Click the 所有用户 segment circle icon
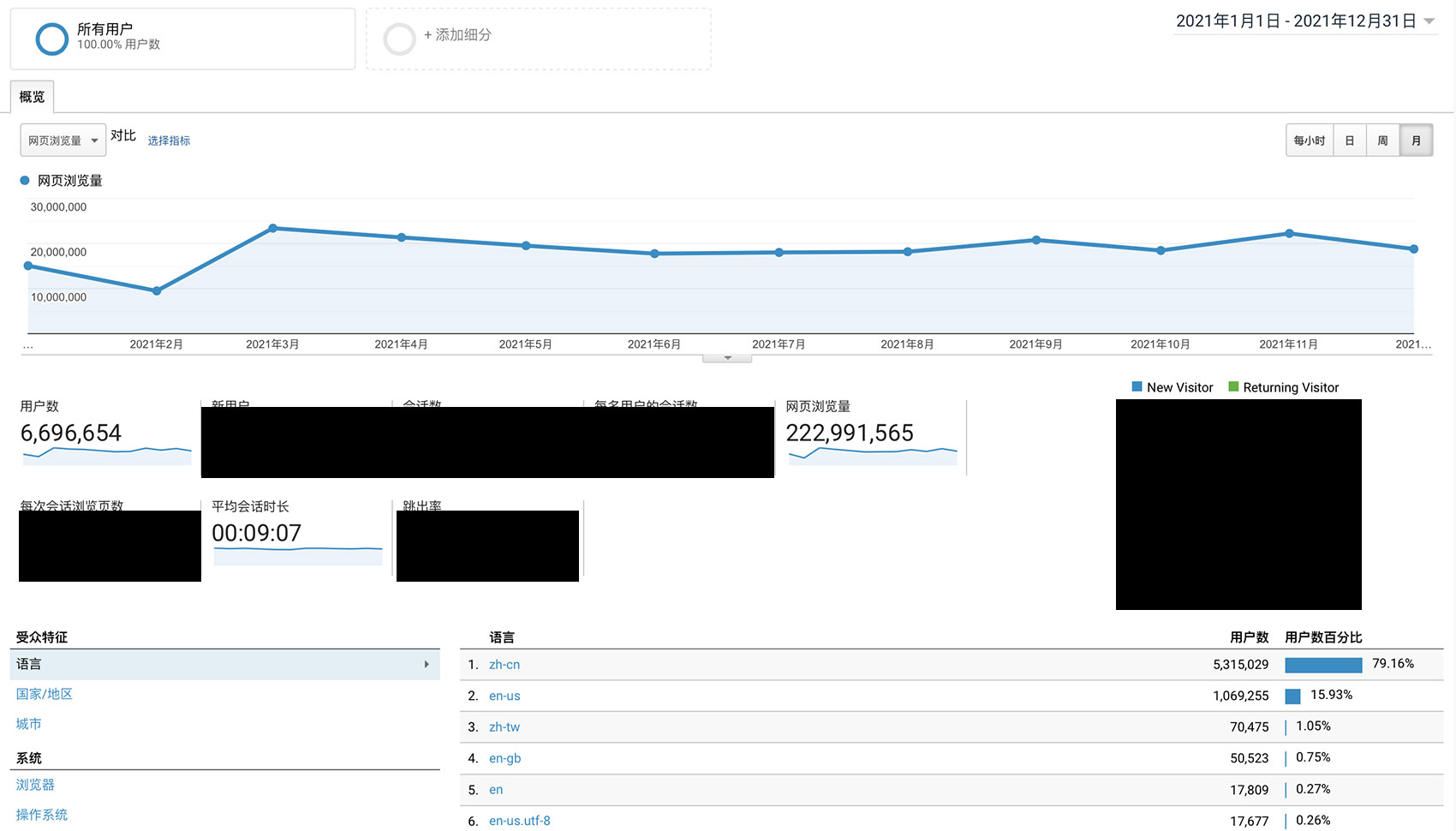 pos(51,39)
